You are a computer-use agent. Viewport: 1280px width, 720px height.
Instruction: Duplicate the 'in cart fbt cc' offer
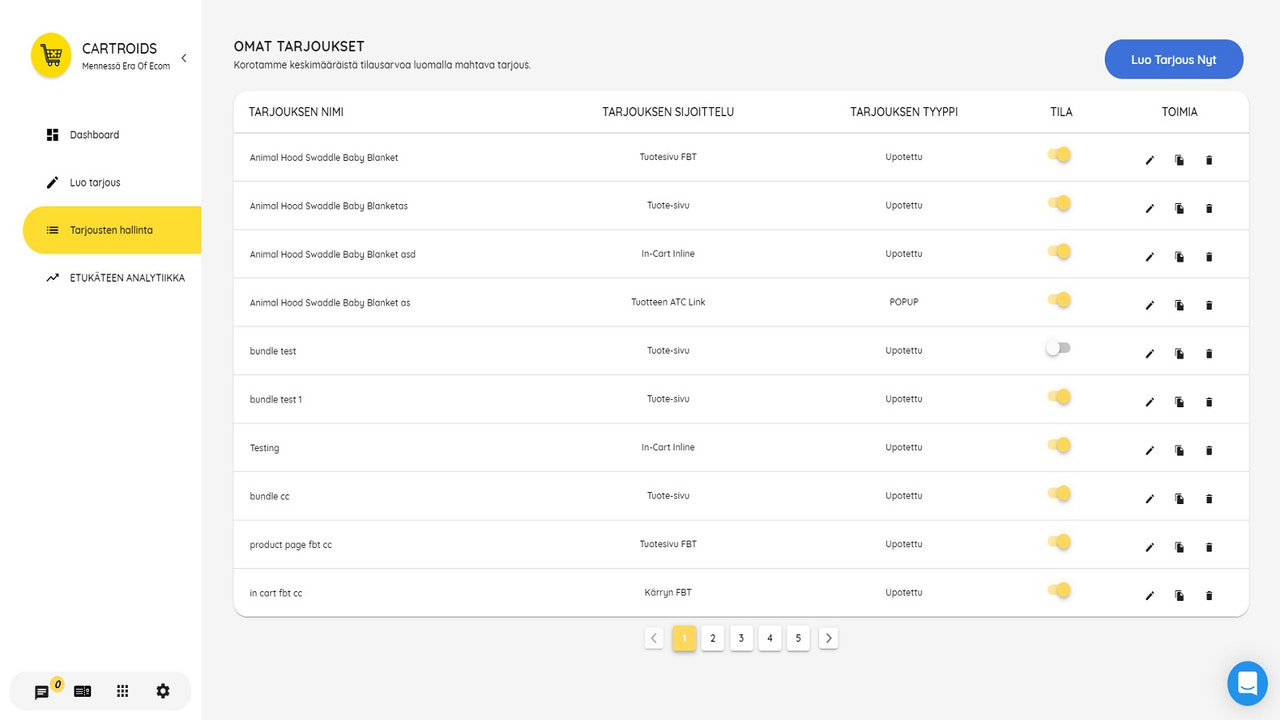coord(1179,596)
